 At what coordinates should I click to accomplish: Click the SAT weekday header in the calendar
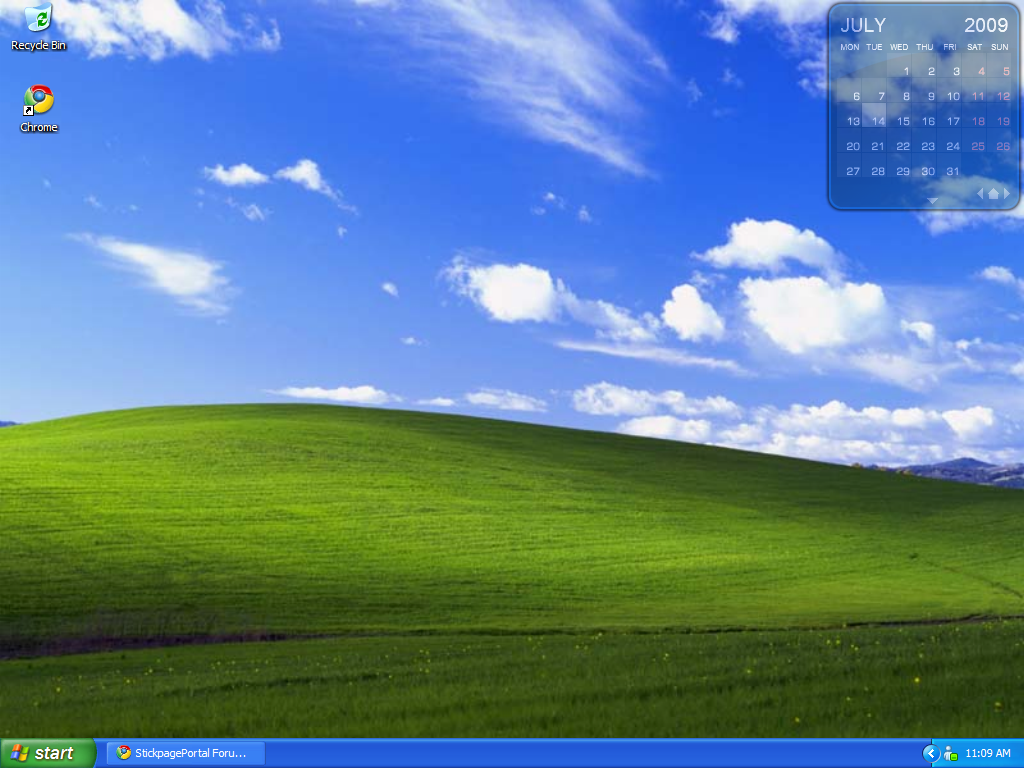974,47
